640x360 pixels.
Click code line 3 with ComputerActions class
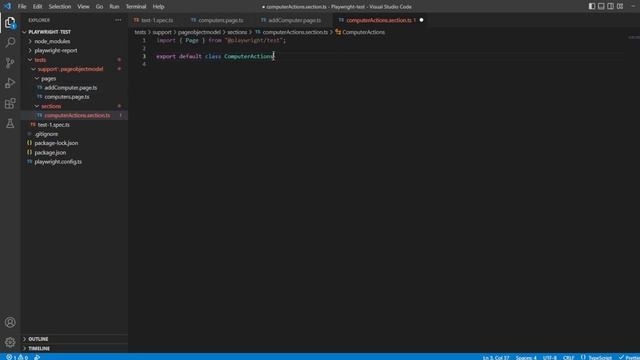pos(215,56)
